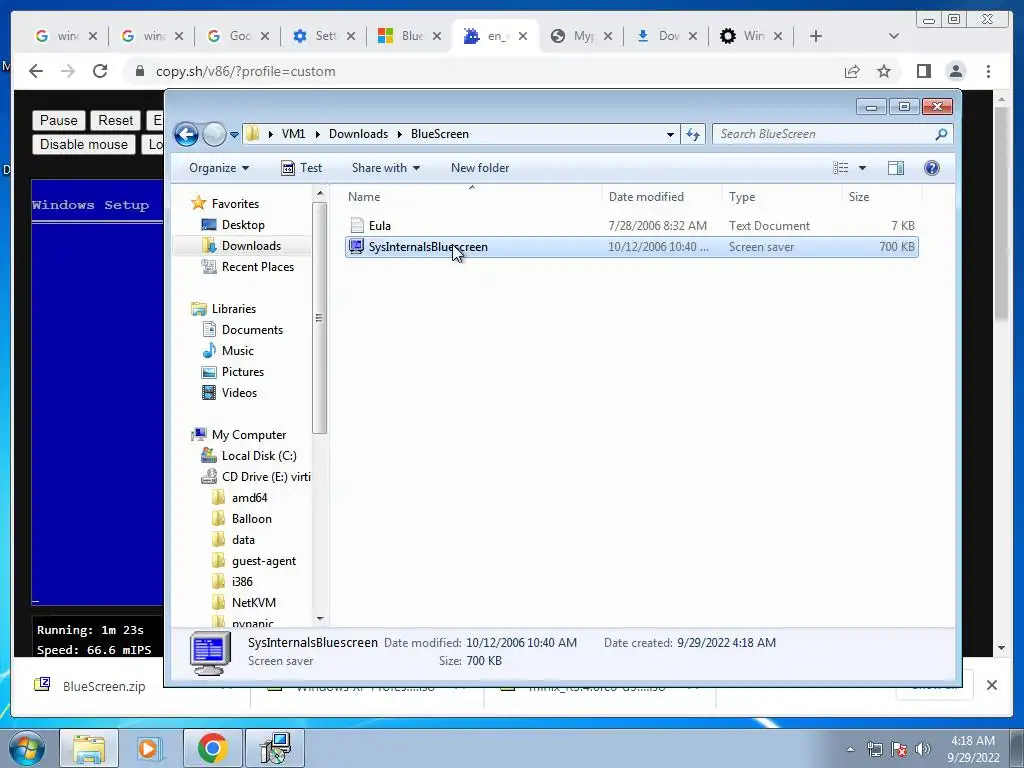
Task: Go back using Explorer's blue back arrow
Action: [186, 135]
